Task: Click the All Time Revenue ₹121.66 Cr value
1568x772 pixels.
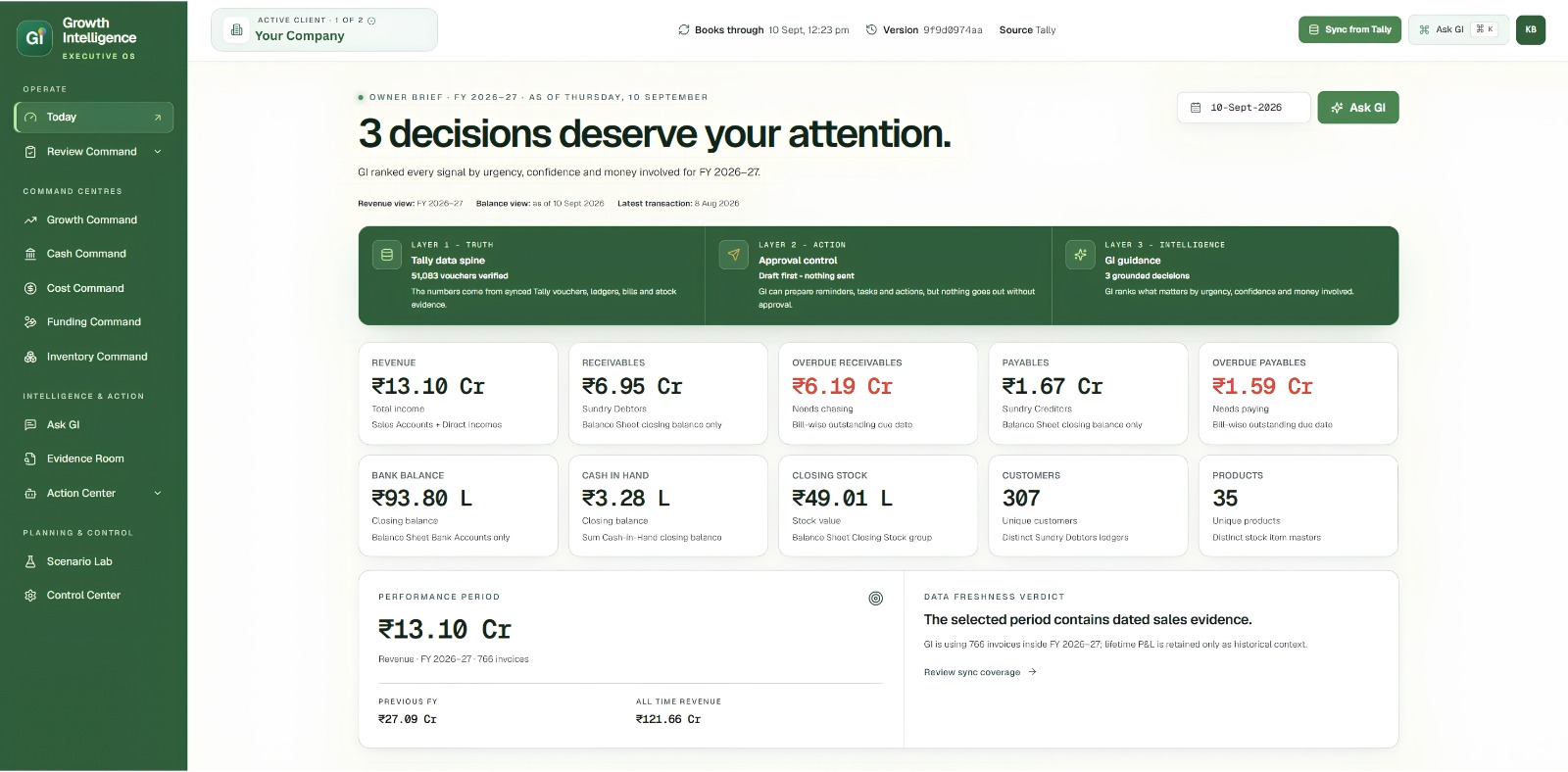Action: (x=668, y=720)
